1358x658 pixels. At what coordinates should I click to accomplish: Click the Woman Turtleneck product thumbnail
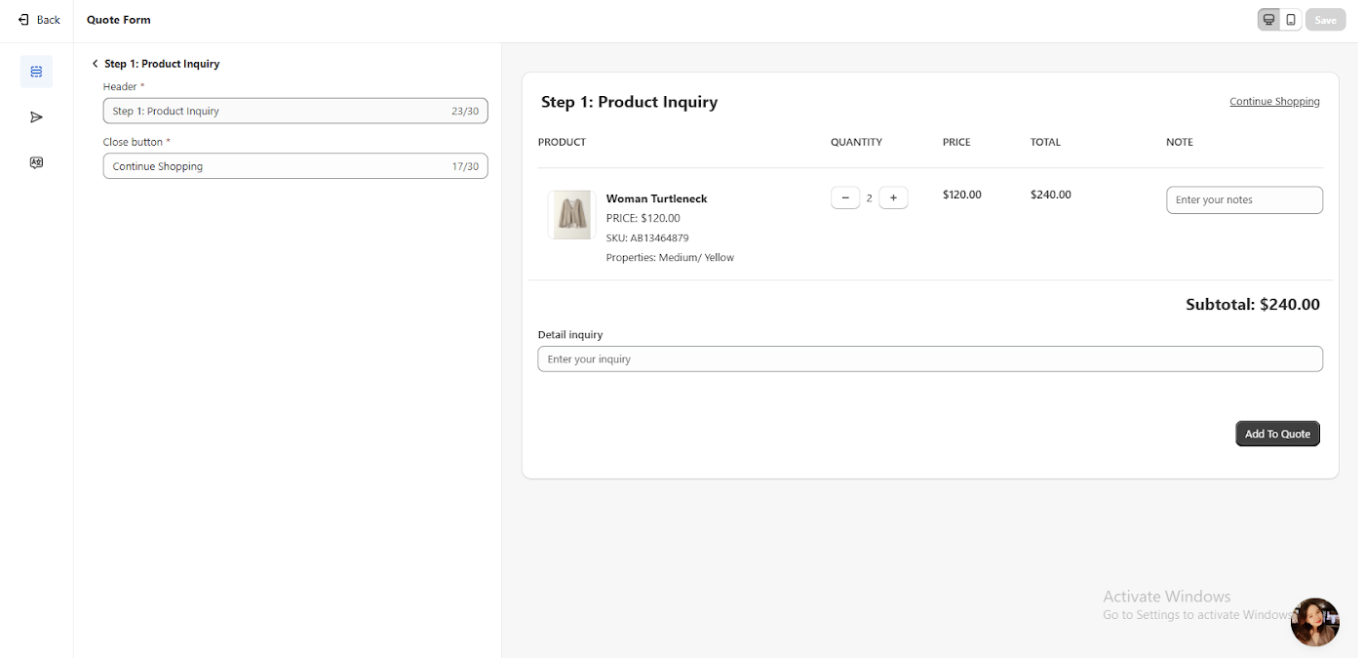coord(571,214)
